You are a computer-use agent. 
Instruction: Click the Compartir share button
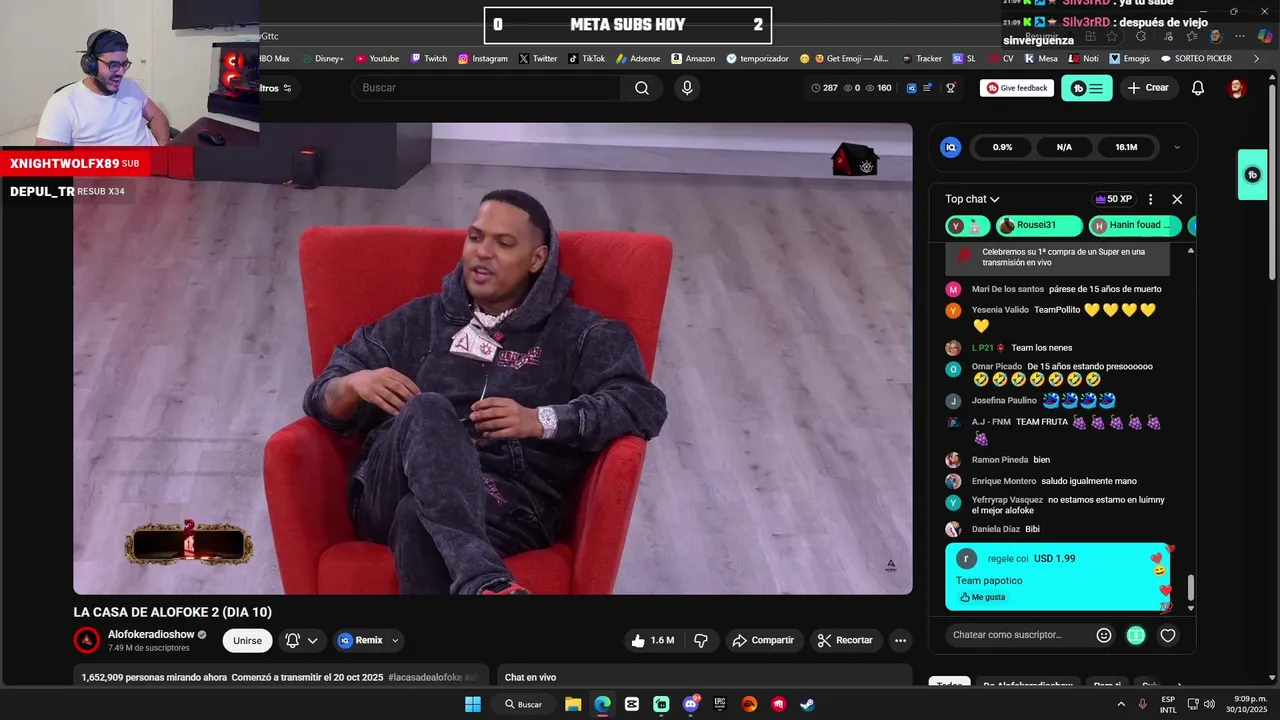(764, 640)
